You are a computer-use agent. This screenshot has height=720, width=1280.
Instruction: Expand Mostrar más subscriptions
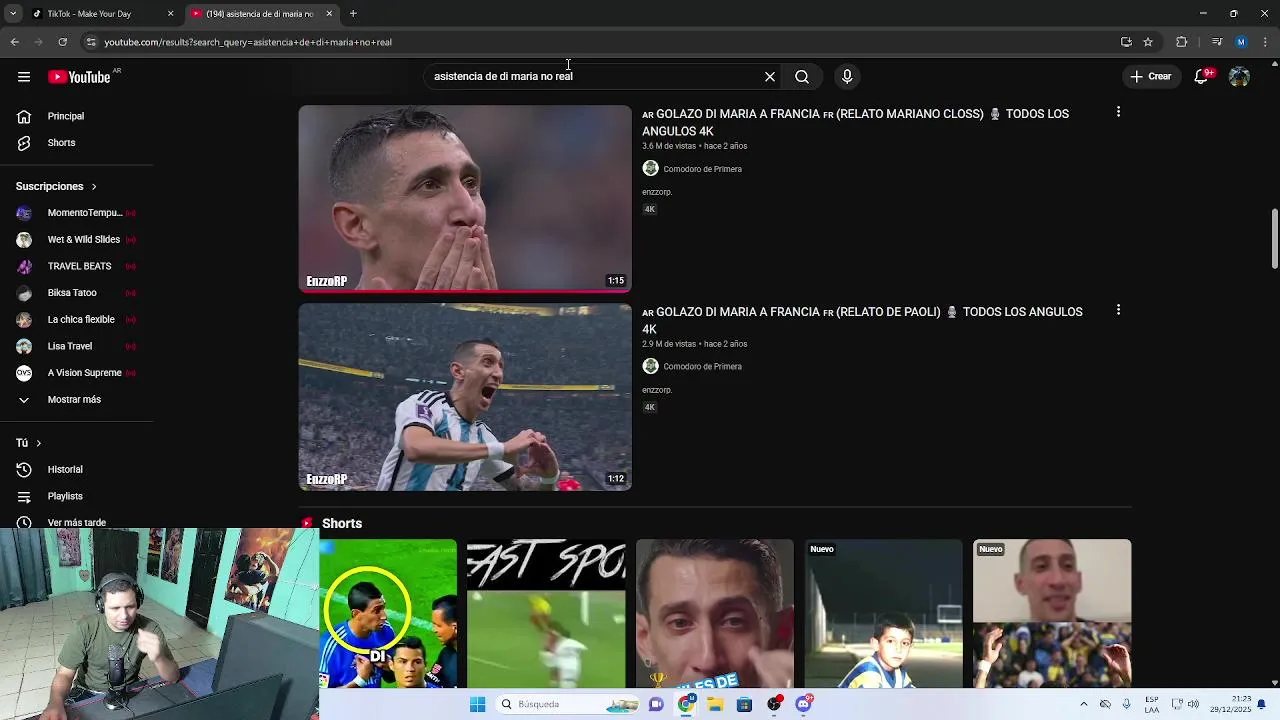pos(76,399)
